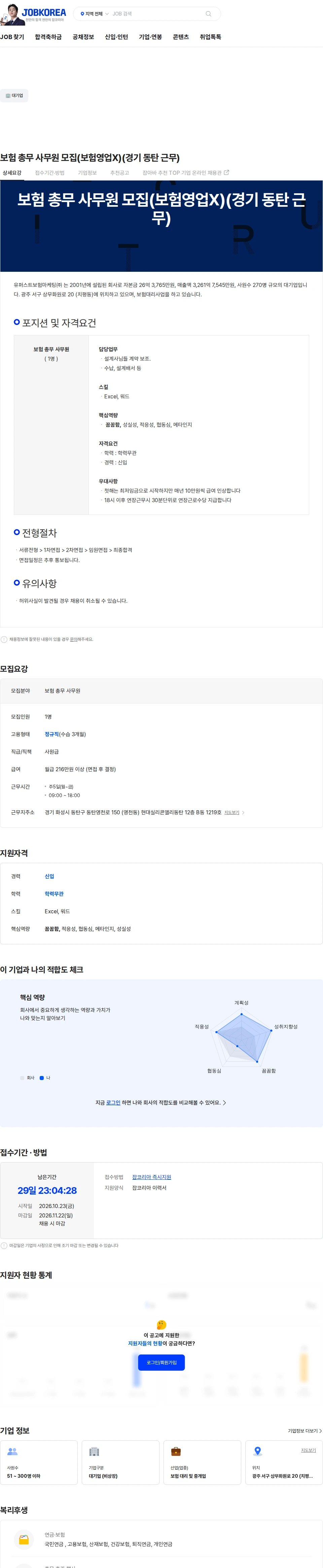The width and height of the screenshot is (323, 1568).
Task: Click the 보험 대리 및 중개업 text
Action: pyautogui.click(x=188, y=1475)
